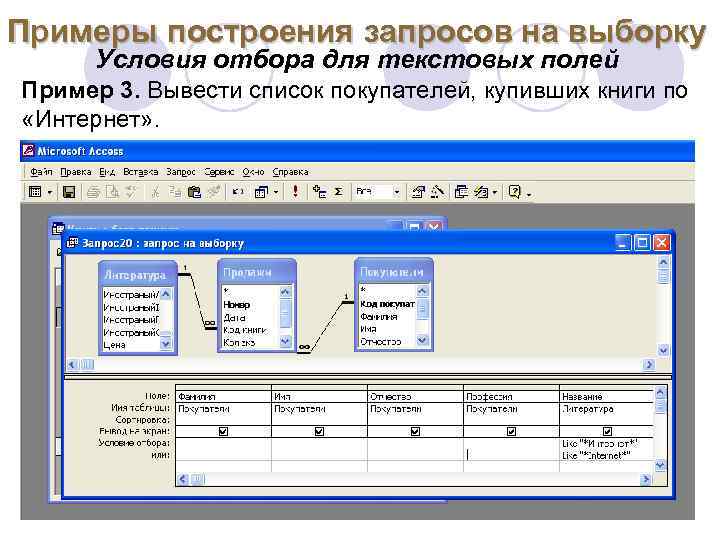Open the Query Type dropdown arrow
The image size is (720, 540).
(x=276, y=192)
